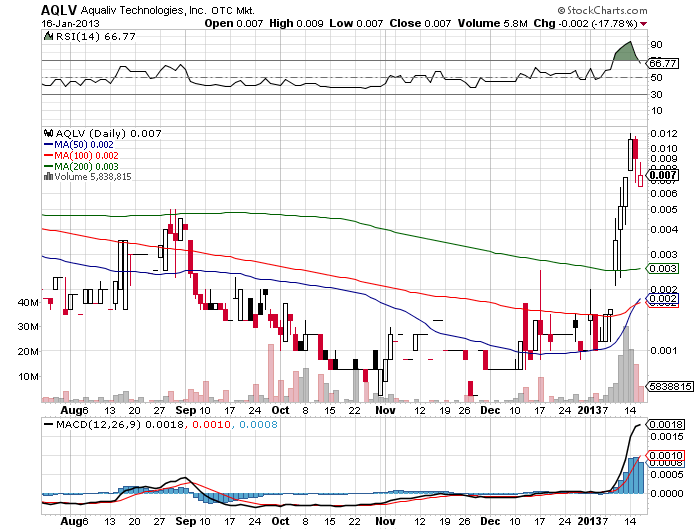The width and height of the screenshot is (700, 530).
Task: Click the Close 0.007 value in header
Action: (420, 23)
